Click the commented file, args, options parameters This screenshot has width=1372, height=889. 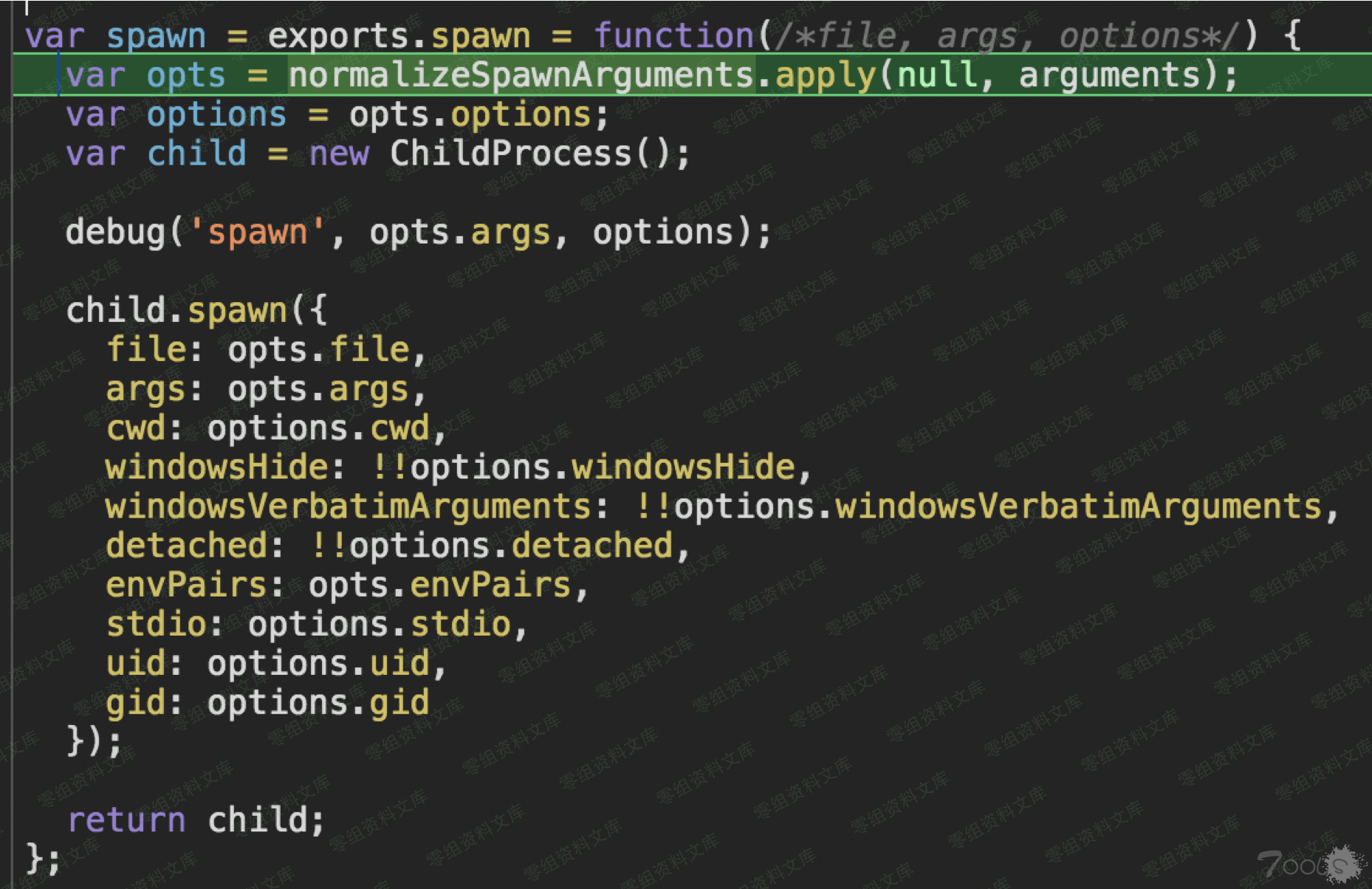click(1004, 35)
